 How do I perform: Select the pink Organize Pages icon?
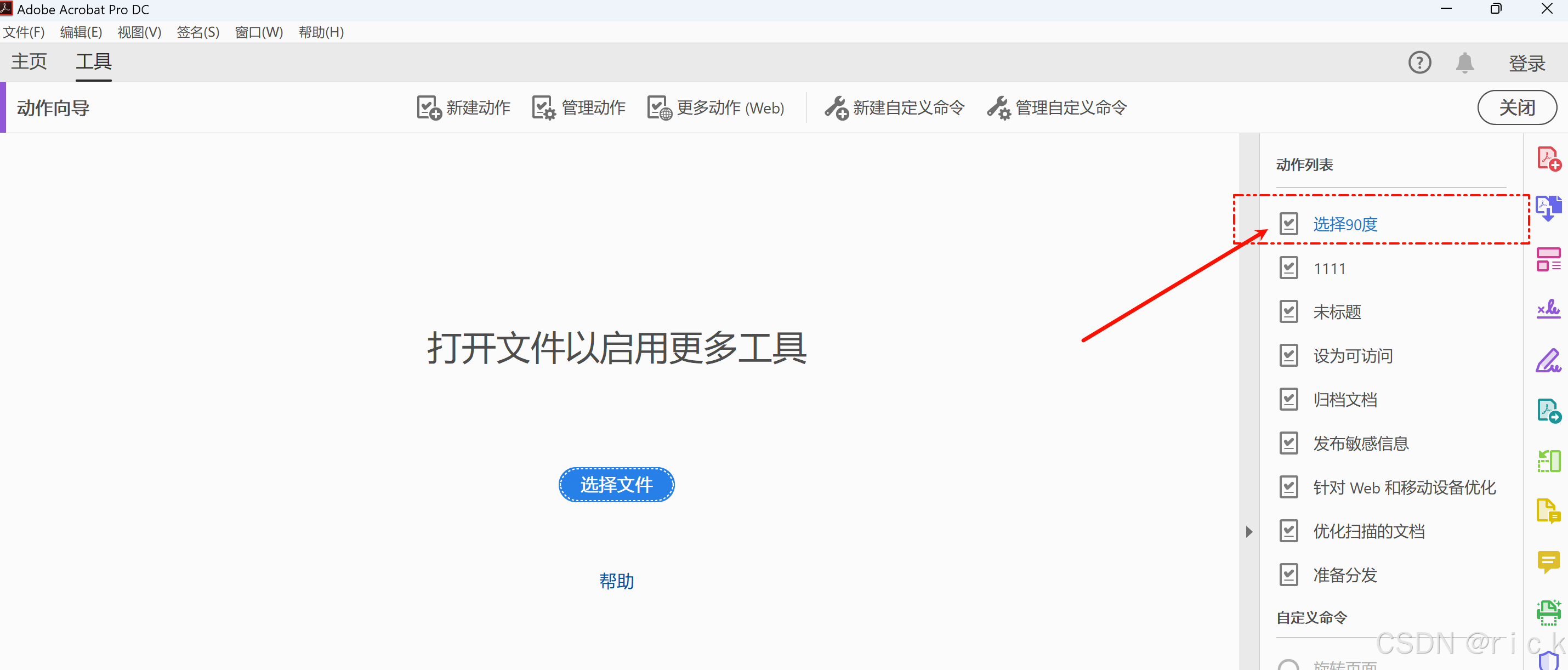[1548, 259]
